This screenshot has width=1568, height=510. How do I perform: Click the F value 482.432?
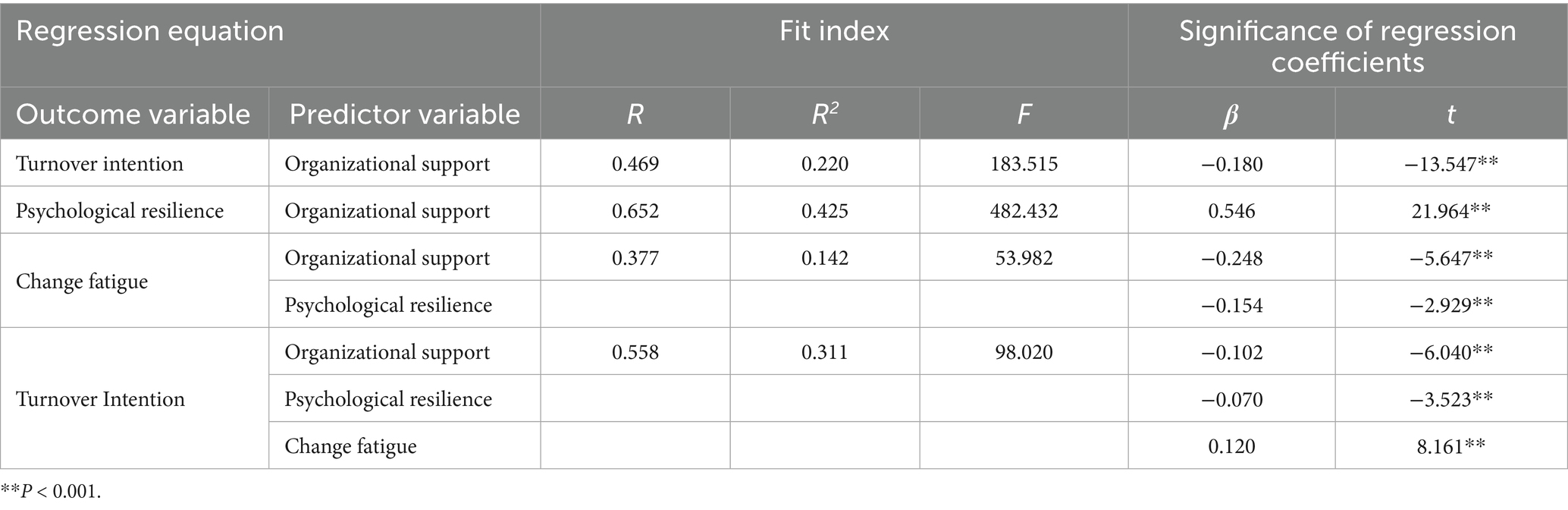(x=1024, y=211)
